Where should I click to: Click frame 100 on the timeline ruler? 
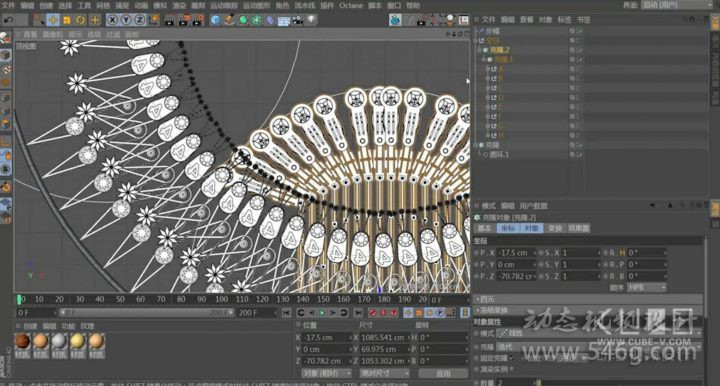(221, 299)
